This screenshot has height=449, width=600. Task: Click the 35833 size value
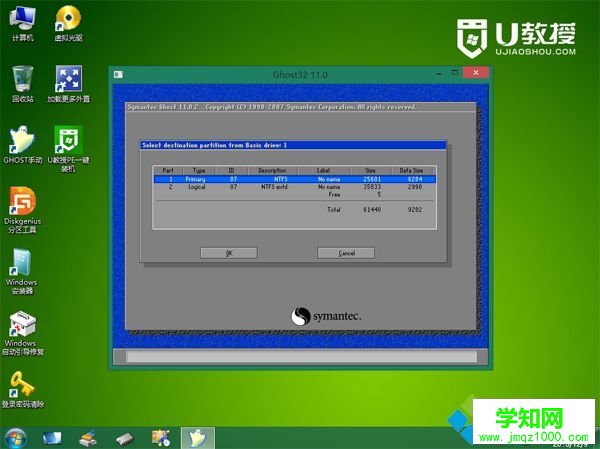tap(372, 187)
